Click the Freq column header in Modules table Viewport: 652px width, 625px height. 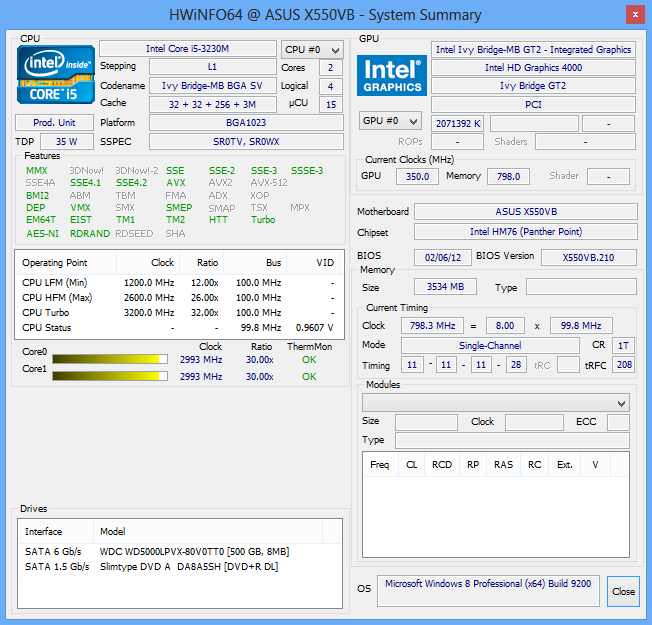point(380,464)
